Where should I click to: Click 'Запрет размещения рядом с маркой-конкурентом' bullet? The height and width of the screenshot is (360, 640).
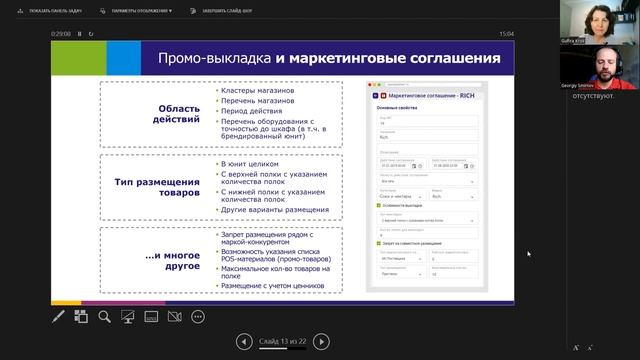point(267,238)
